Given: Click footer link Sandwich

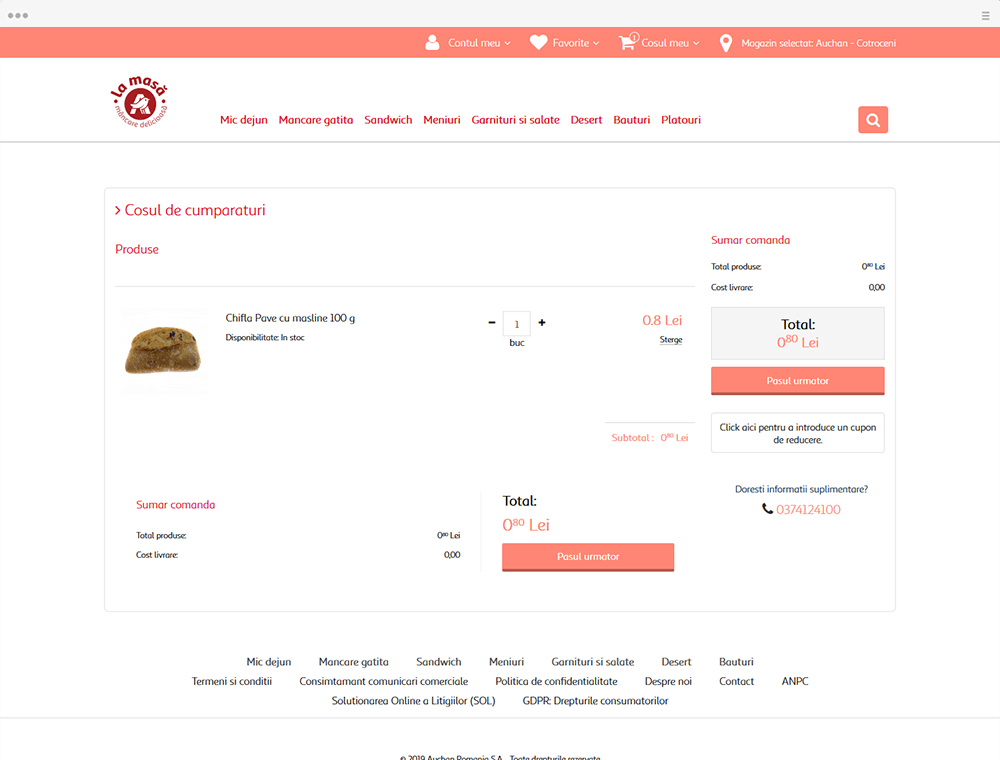Looking at the screenshot, I should coord(439,662).
